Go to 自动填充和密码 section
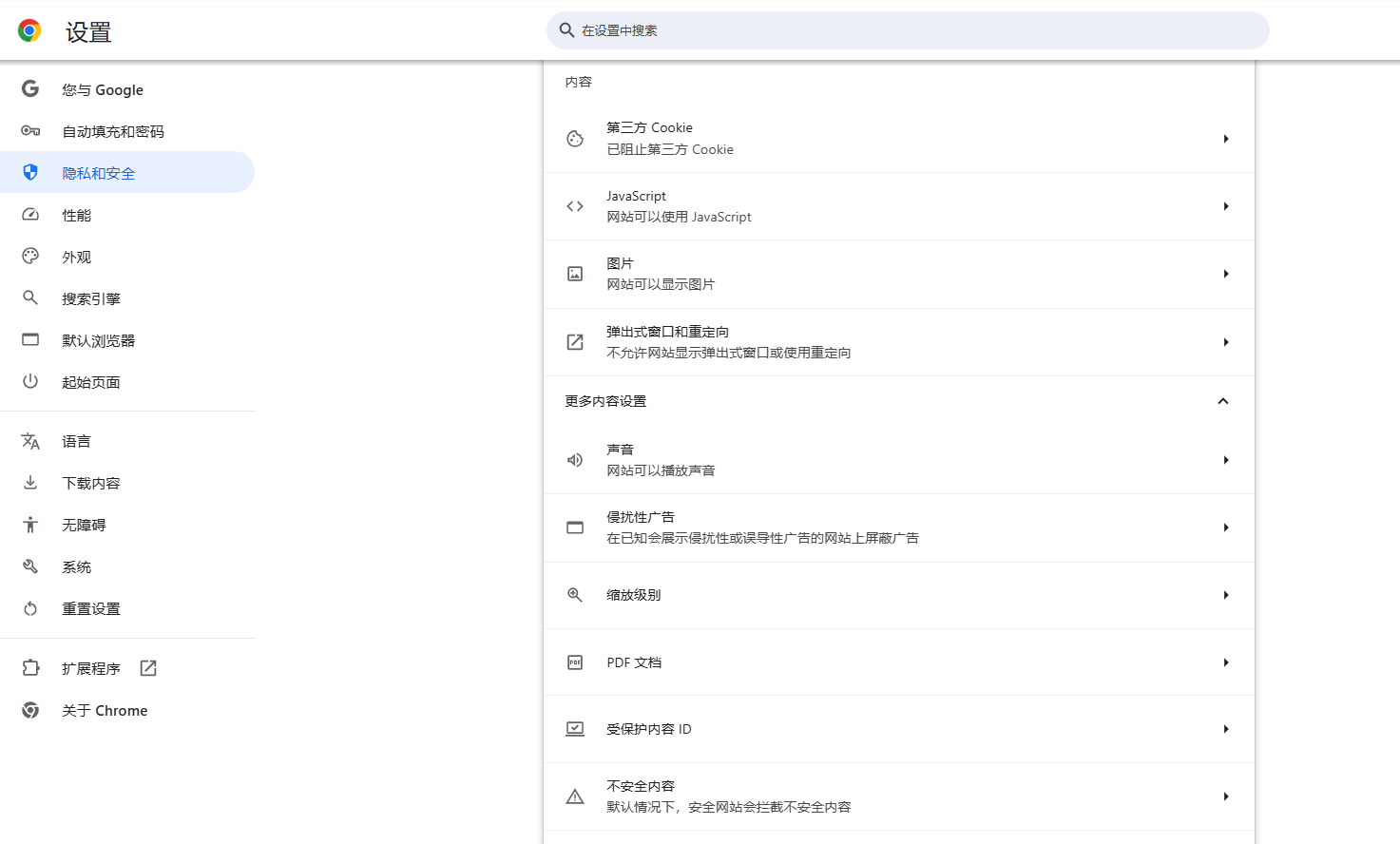The height and width of the screenshot is (844, 1400). pos(127,131)
